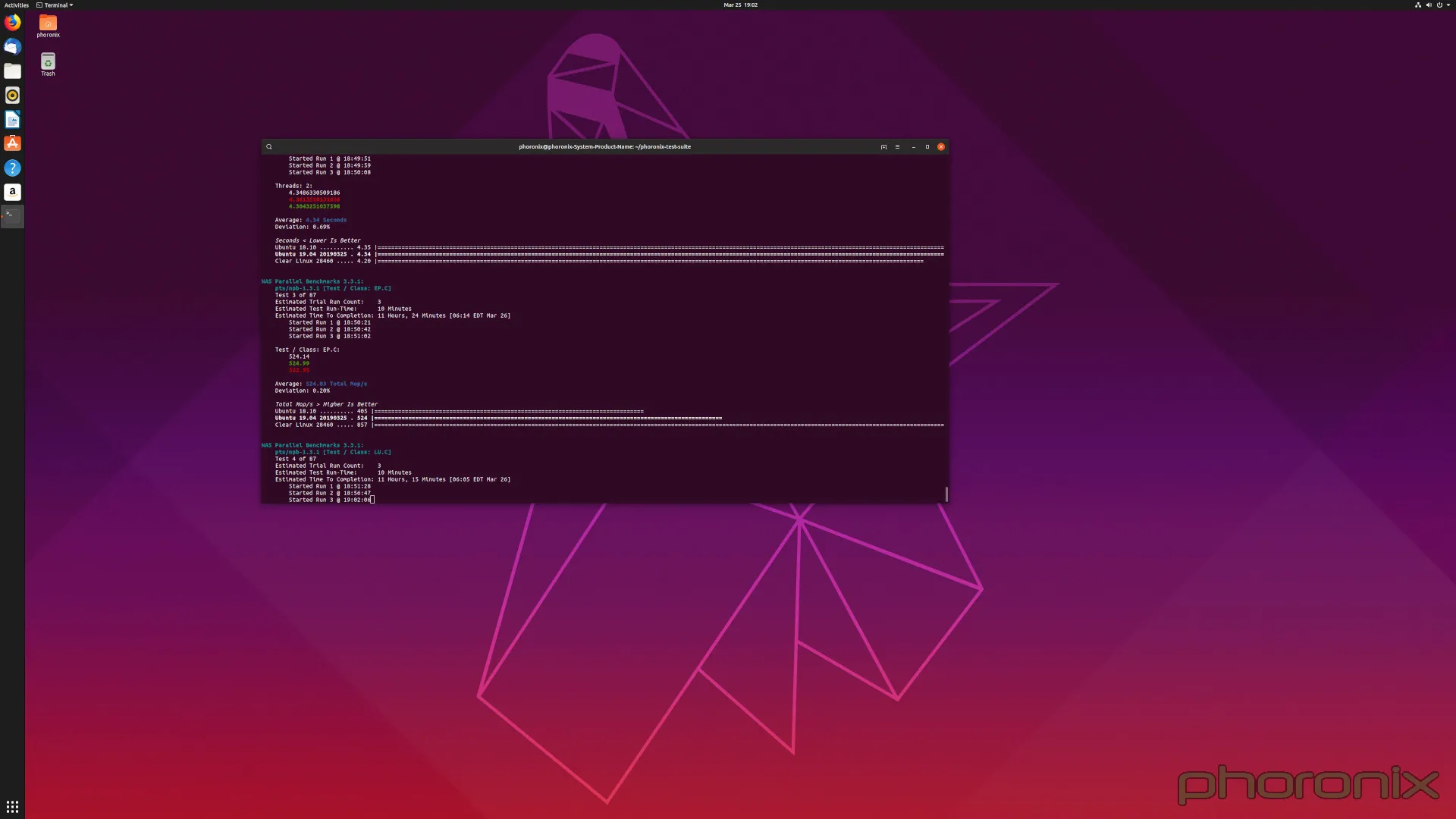Click the 'Test 3 of 87' line
Screen dimensions: 1456x819
click(295, 295)
